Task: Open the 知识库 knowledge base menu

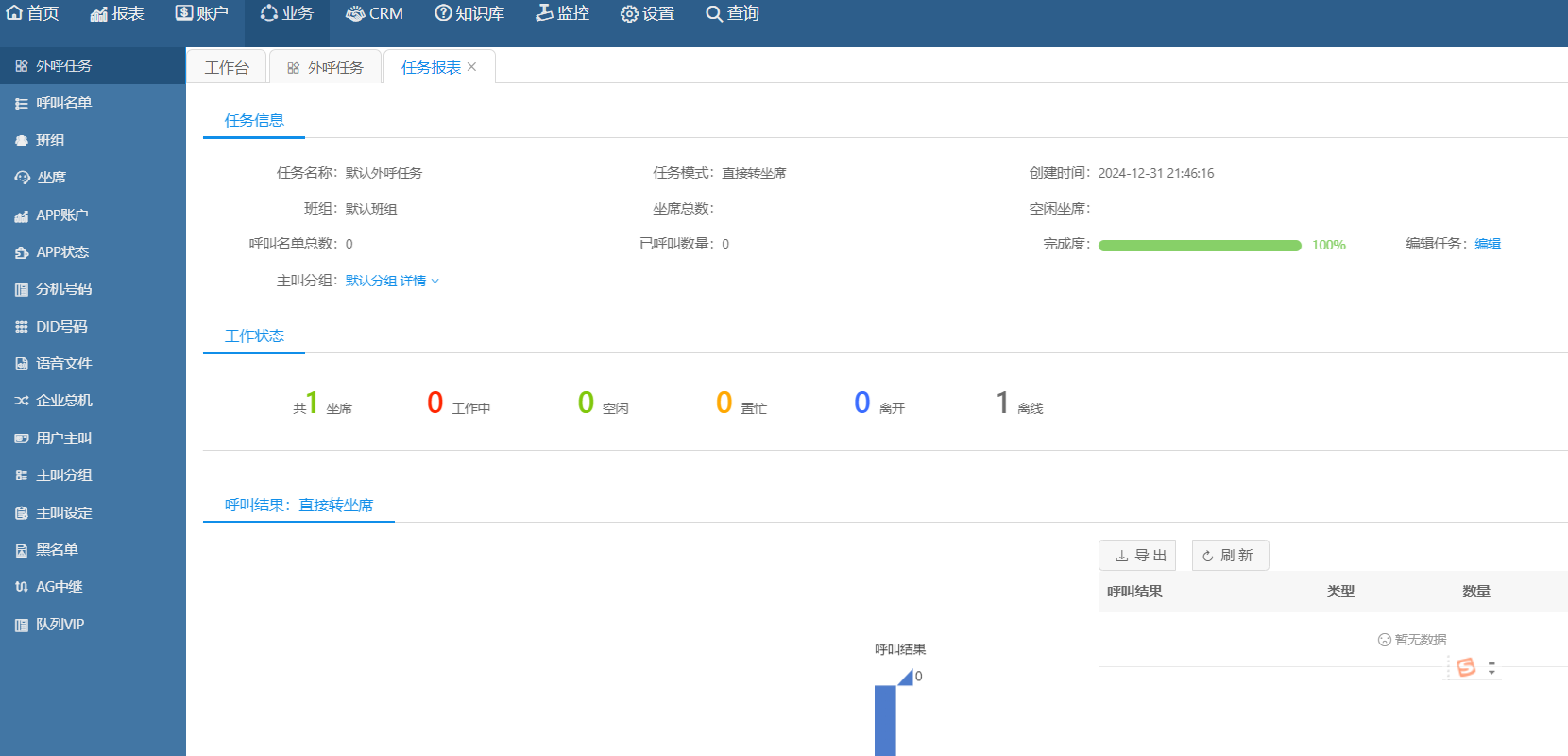Action: click(469, 13)
